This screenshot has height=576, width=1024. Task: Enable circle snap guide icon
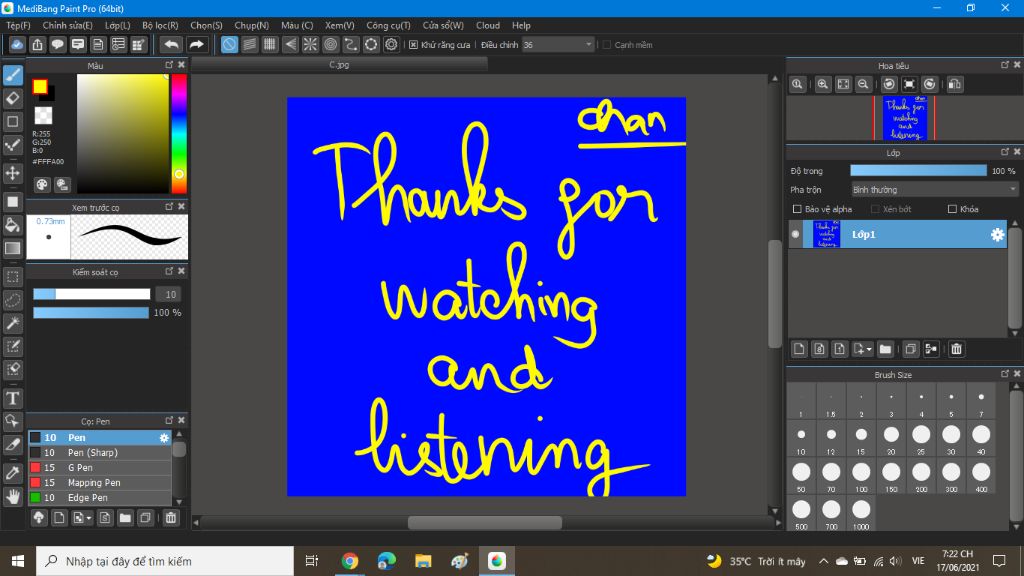tap(330, 44)
